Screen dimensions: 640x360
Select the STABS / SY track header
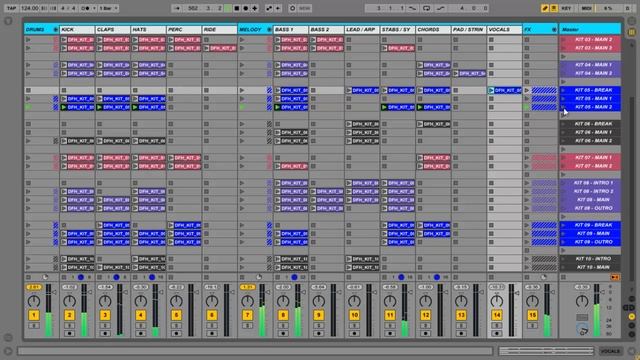[x=398, y=30]
